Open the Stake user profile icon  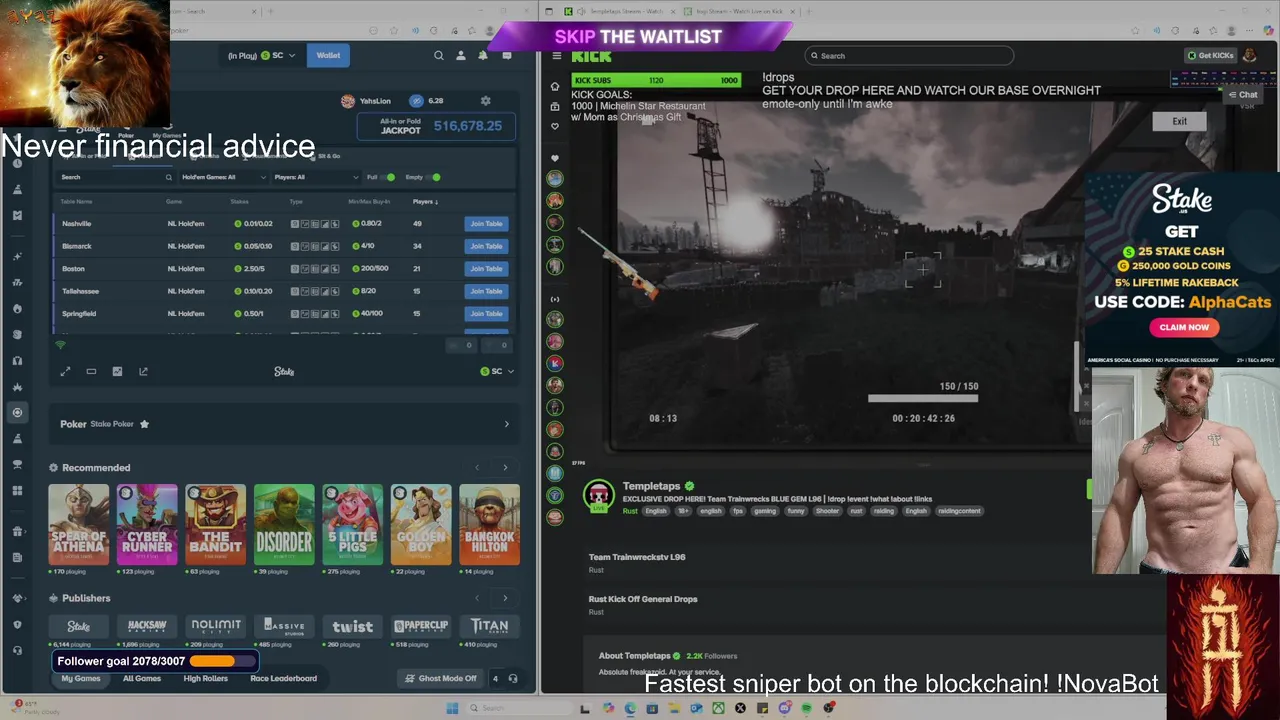[x=460, y=55]
